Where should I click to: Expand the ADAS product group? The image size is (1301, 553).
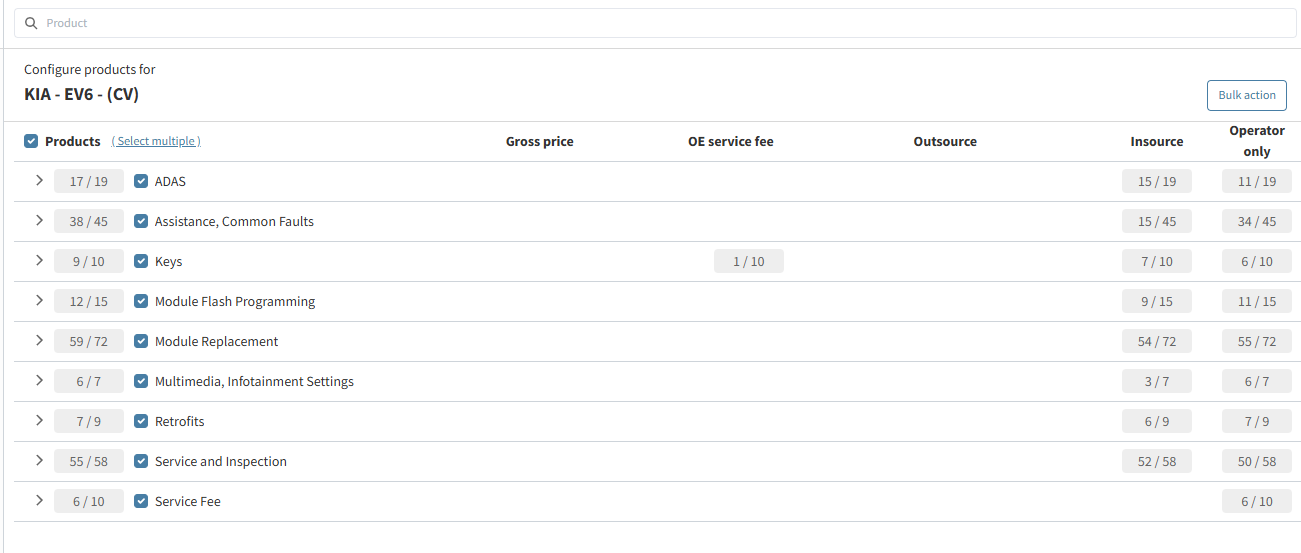(x=39, y=181)
